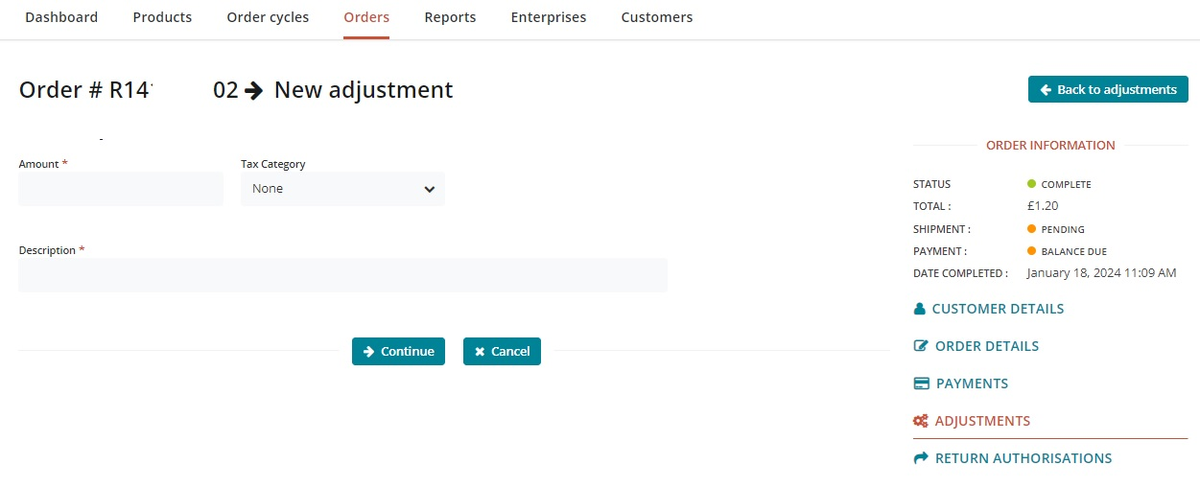Click the left arrow icon on Back to adjustments

[x=1046, y=90]
